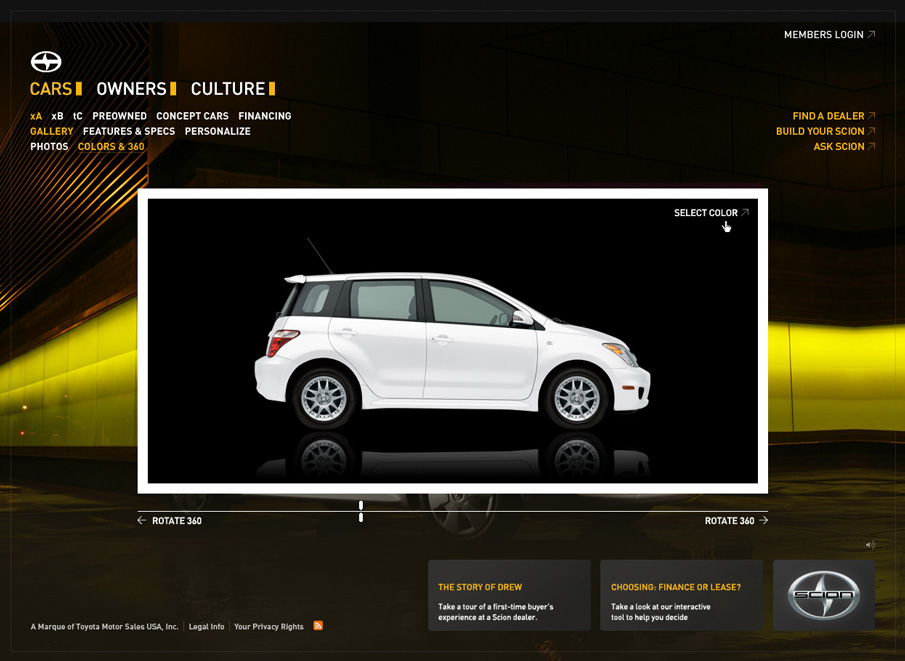Open the CARS main menu
The width and height of the screenshot is (905, 661).
pos(55,89)
